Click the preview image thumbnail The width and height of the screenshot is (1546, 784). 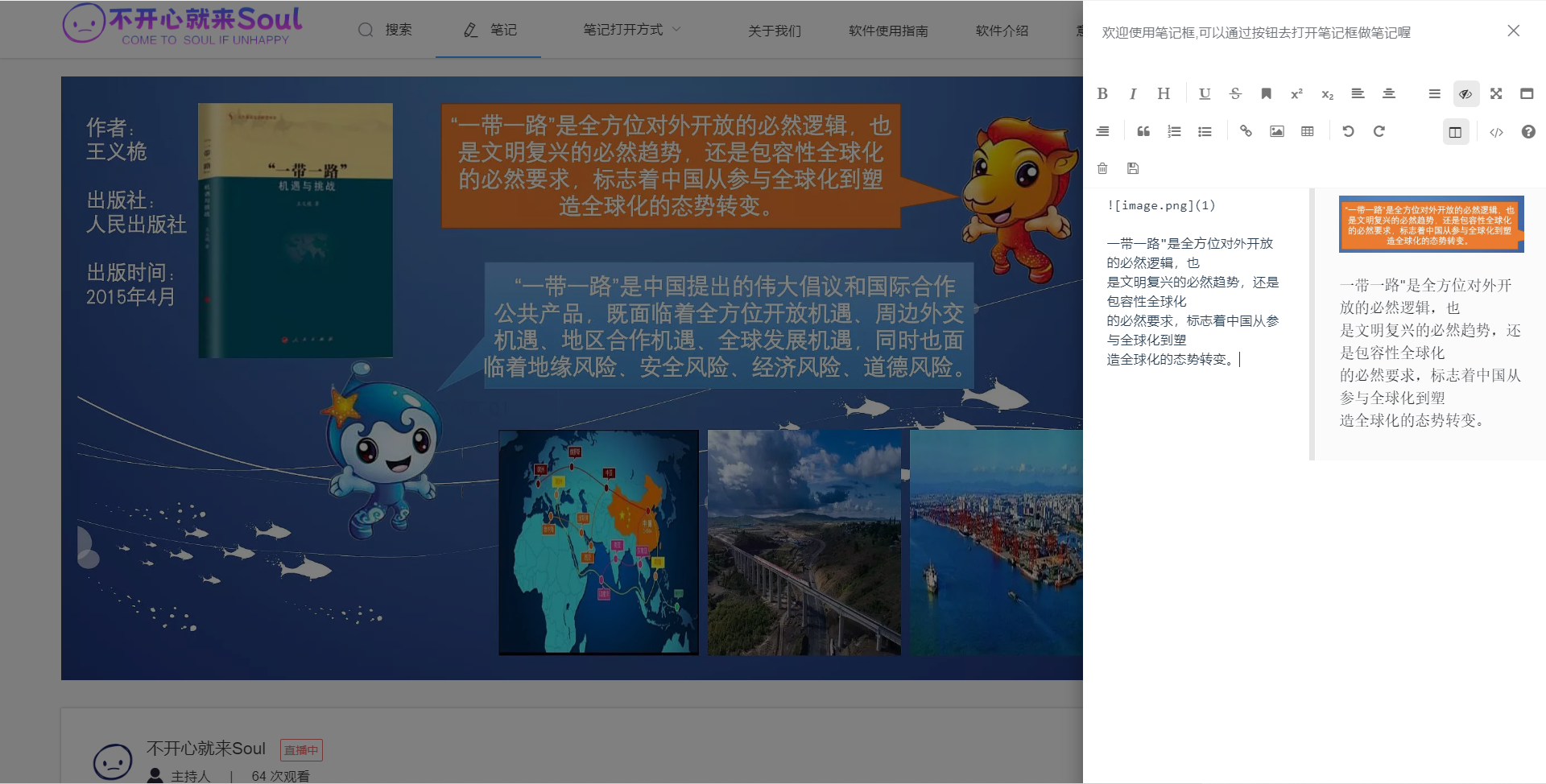(1431, 224)
